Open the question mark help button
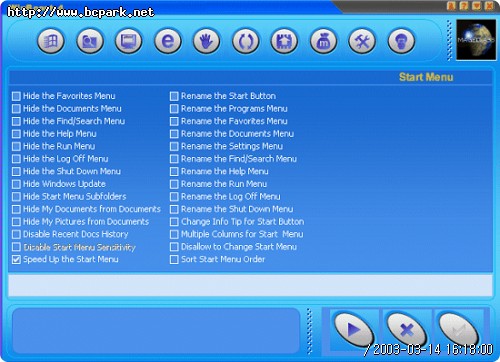The image size is (500, 362). click(464, 6)
